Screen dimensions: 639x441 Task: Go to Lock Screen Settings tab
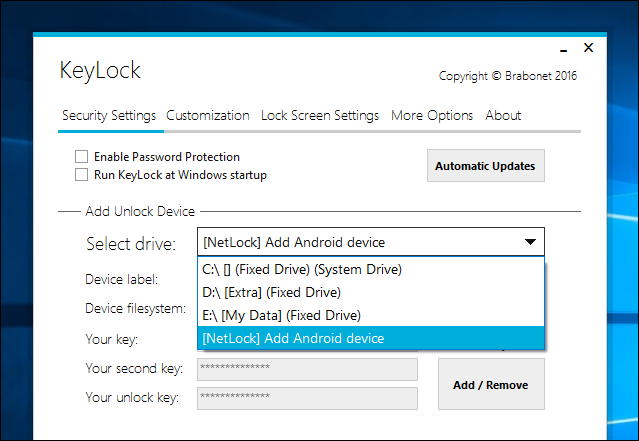point(320,115)
